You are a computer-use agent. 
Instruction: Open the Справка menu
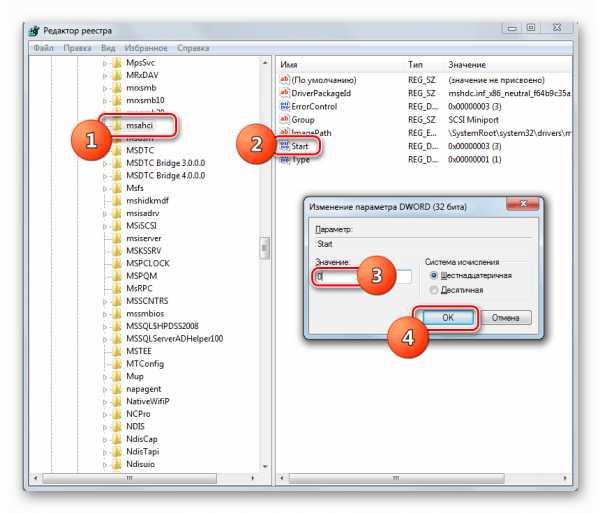[x=193, y=48]
